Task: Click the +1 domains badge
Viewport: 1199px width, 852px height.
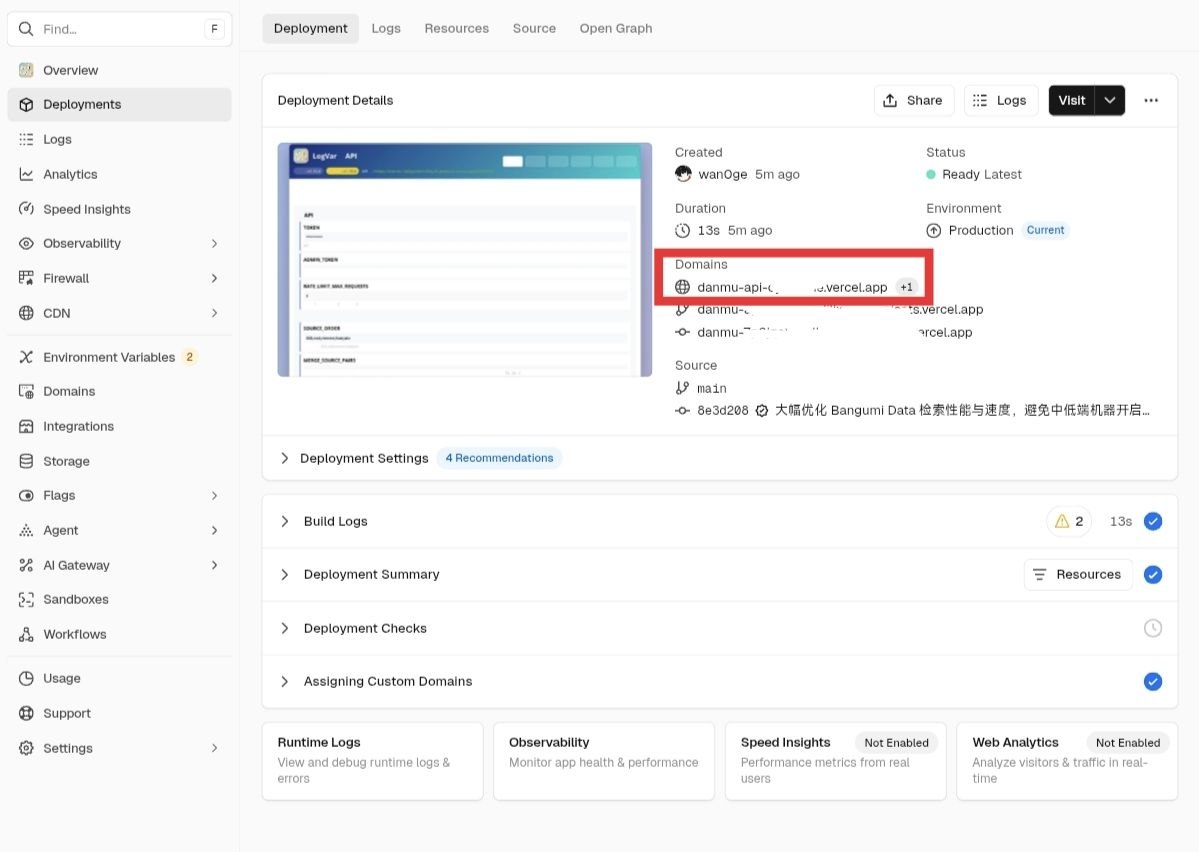Action: (906, 288)
